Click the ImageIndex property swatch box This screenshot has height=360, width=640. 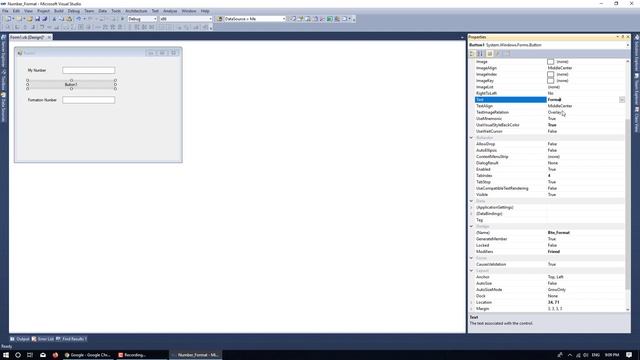click(x=551, y=74)
